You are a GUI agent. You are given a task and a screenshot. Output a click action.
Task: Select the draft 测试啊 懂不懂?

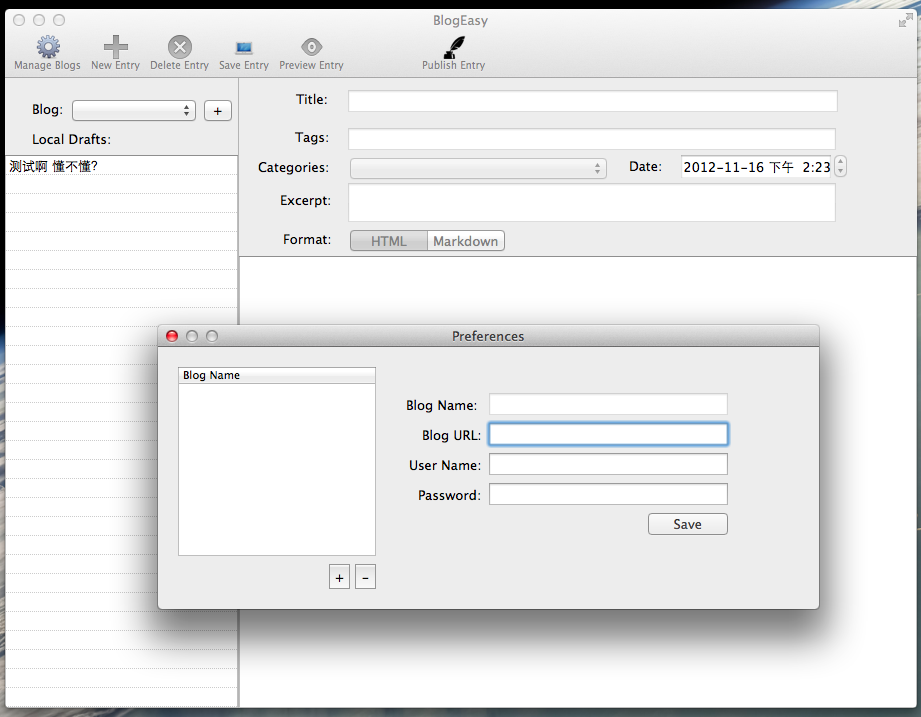tap(121, 166)
